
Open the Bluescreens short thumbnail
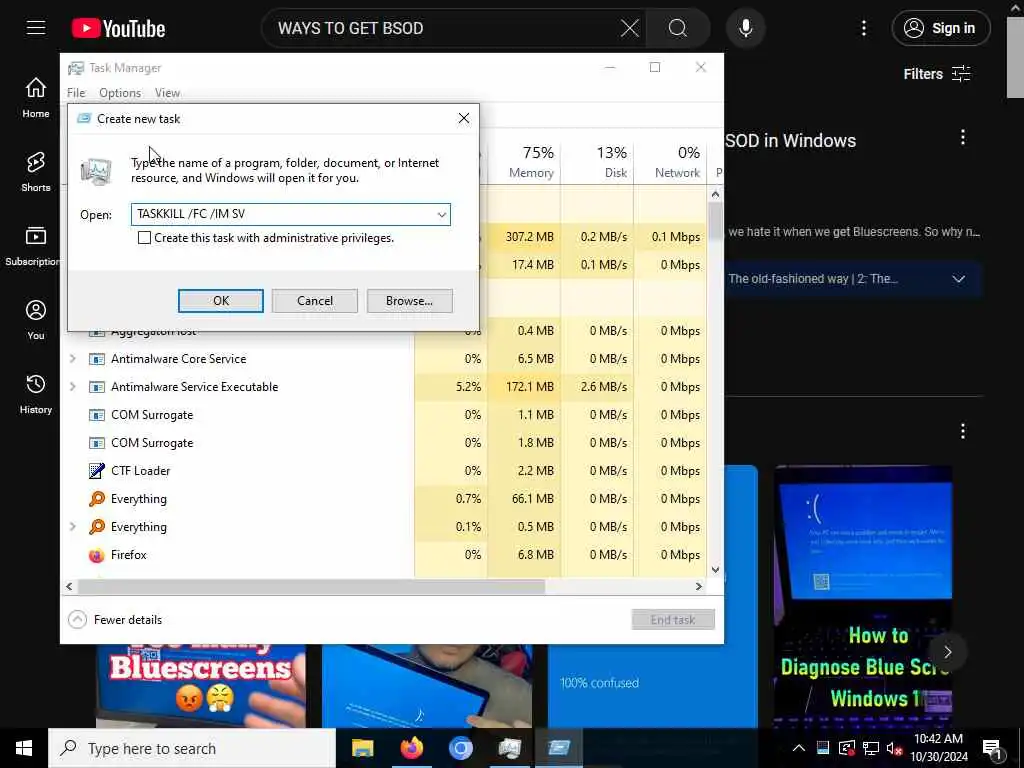(x=200, y=686)
